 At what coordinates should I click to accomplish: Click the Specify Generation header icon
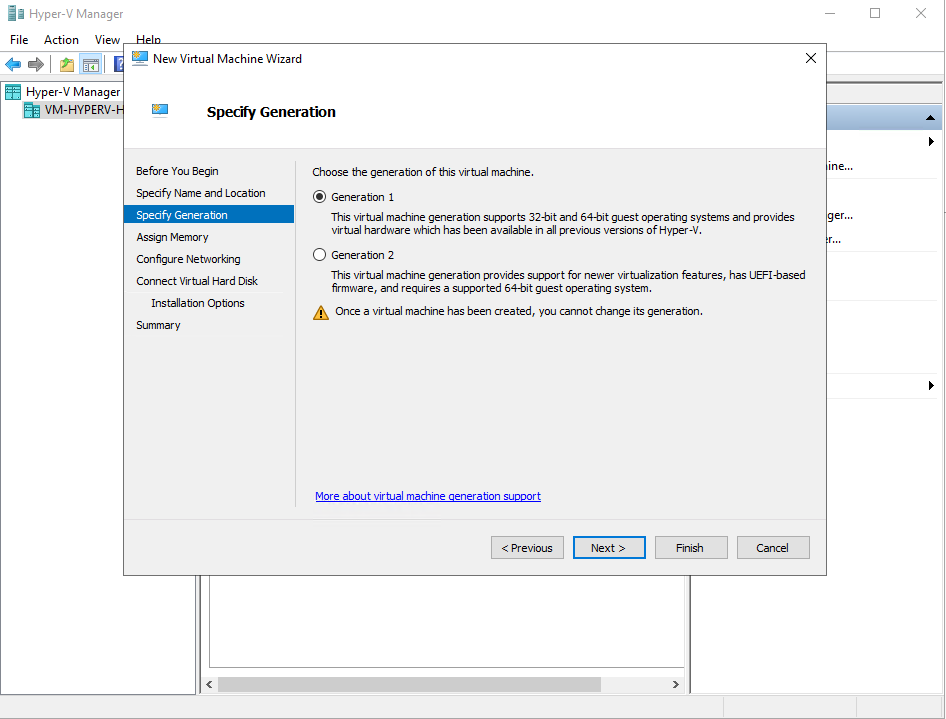(x=160, y=110)
